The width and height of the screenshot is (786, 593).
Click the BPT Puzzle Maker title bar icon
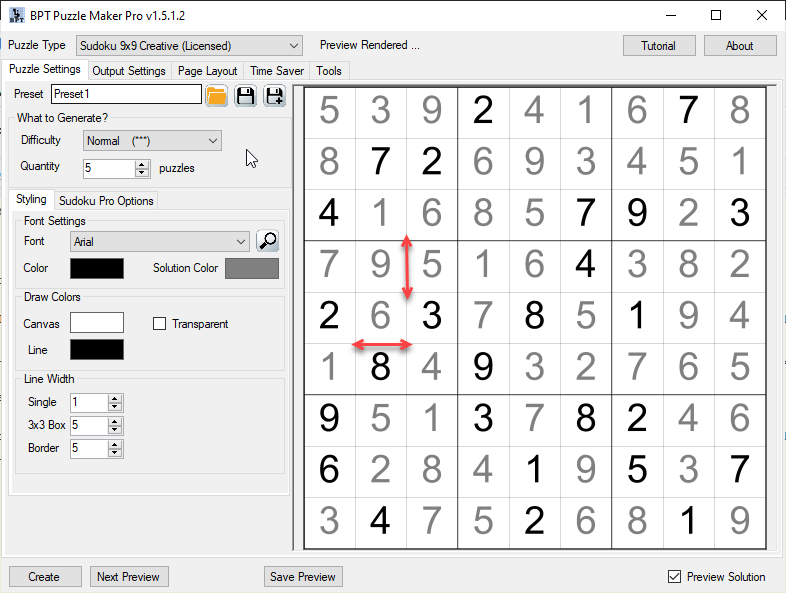pyautogui.click(x=17, y=16)
